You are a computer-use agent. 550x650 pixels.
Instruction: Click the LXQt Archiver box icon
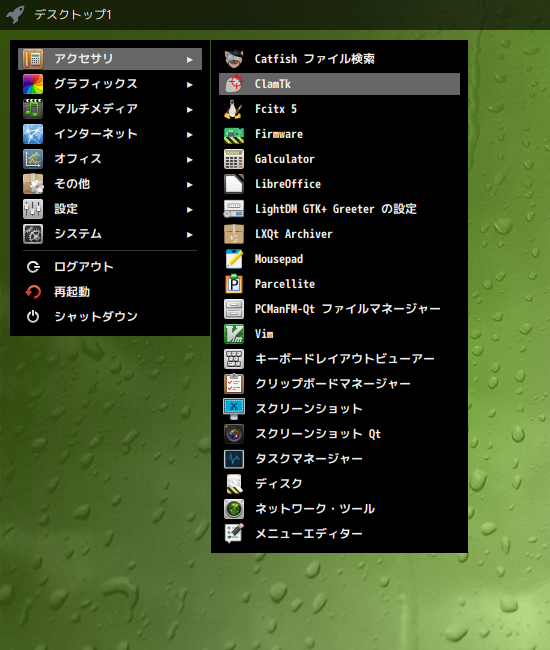[x=234, y=234]
